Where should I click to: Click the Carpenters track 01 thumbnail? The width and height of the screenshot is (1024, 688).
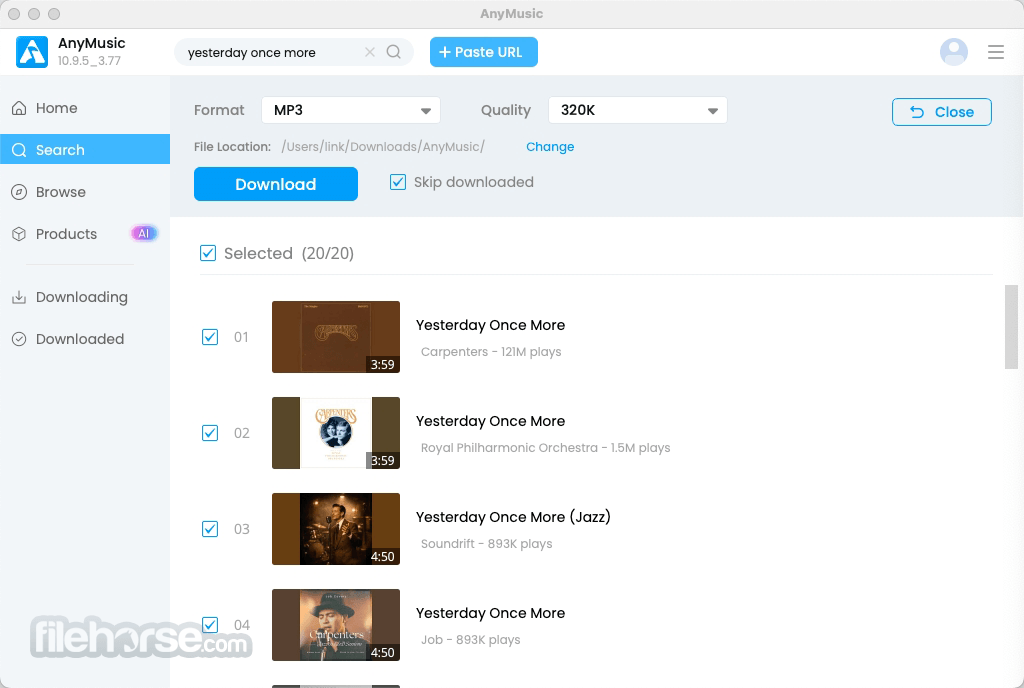tap(336, 337)
